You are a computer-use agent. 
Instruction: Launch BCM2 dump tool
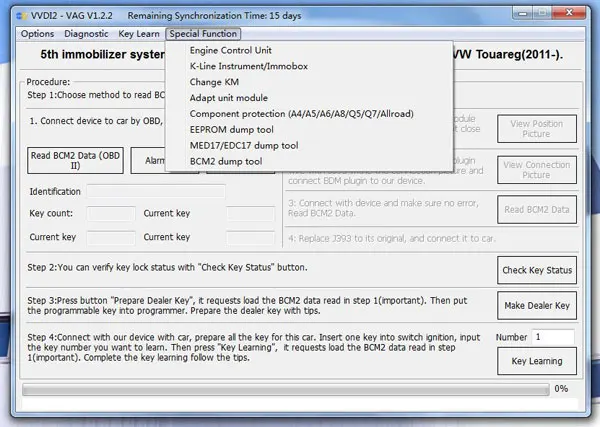226,161
